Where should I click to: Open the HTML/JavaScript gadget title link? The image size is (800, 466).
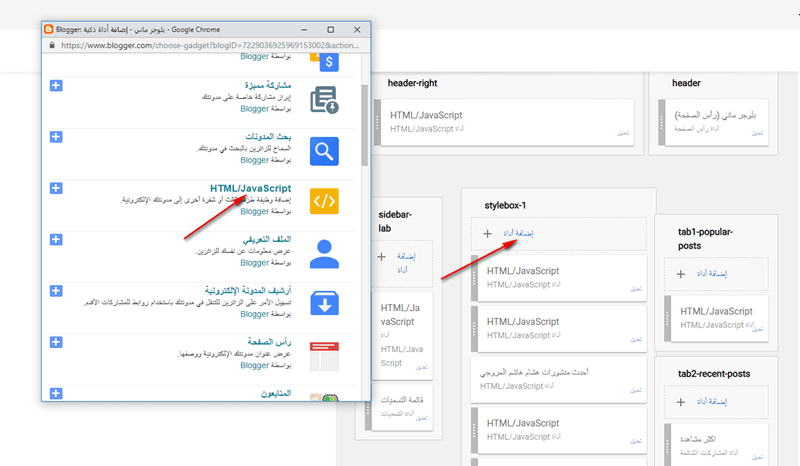250,187
